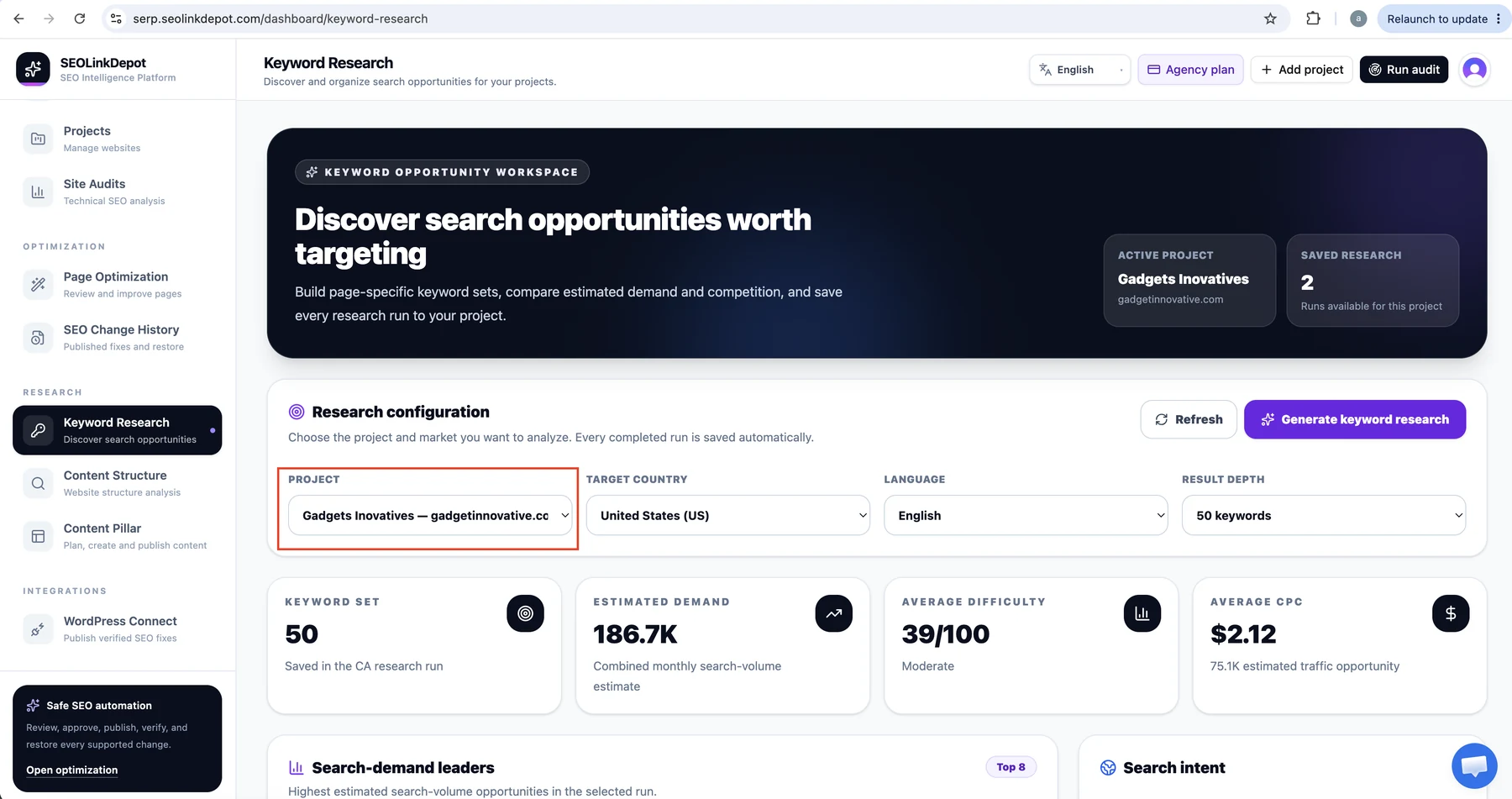This screenshot has height=799, width=1512.
Task: Click the Refresh button
Action: [x=1189, y=419]
